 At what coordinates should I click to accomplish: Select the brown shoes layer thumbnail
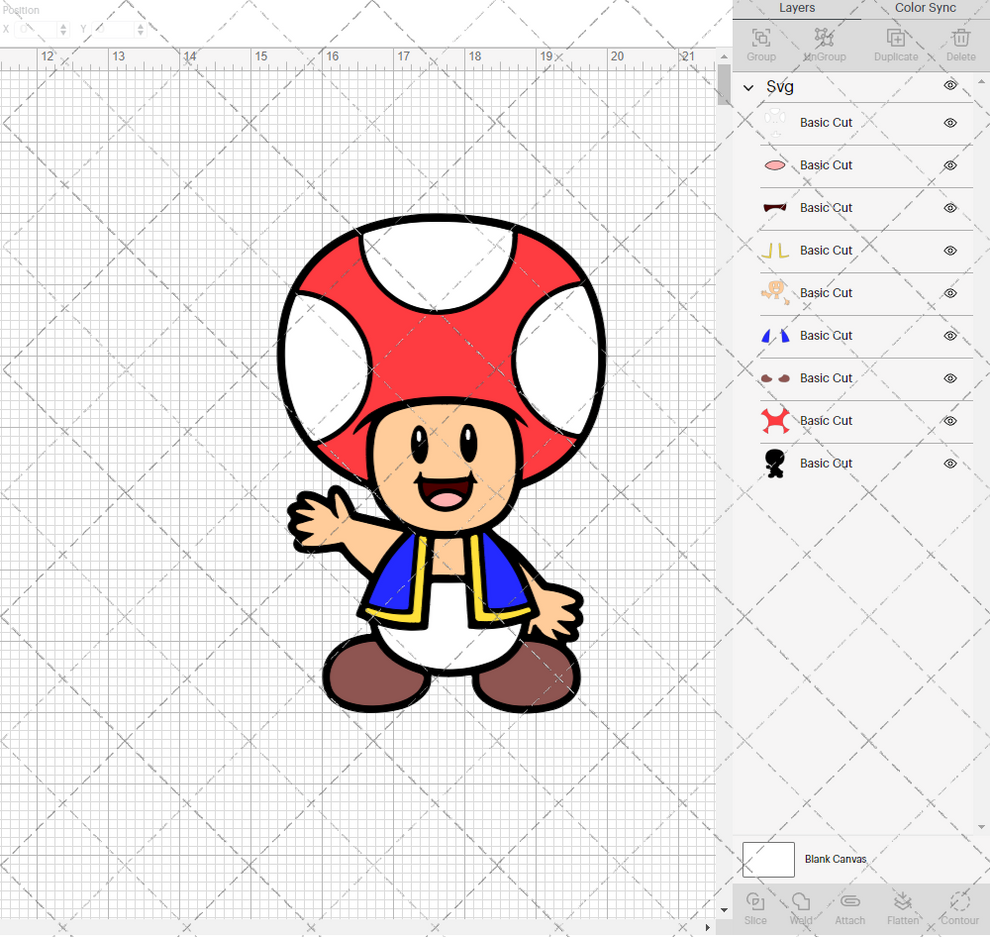pyautogui.click(x=774, y=378)
